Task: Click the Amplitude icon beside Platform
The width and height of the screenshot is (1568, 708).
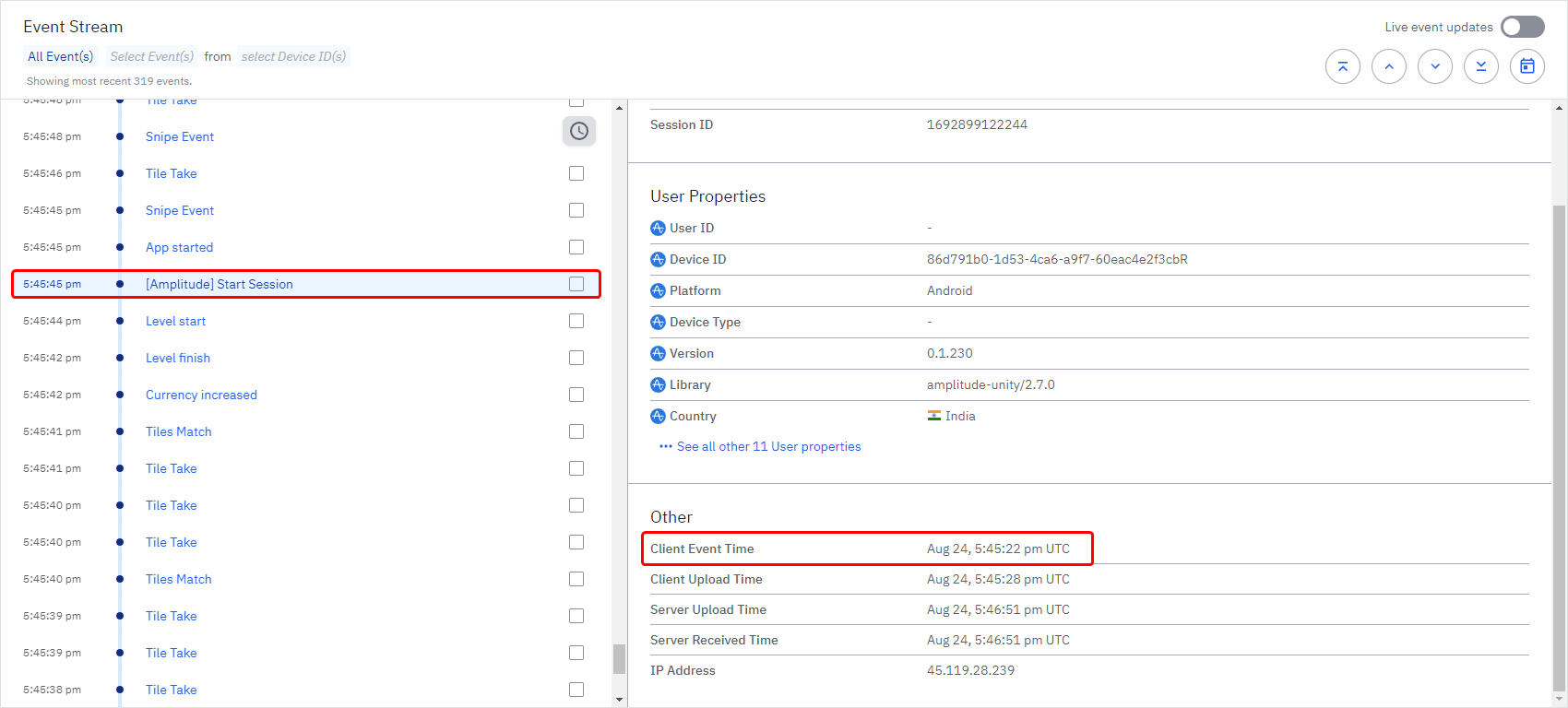Action: tap(658, 290)
